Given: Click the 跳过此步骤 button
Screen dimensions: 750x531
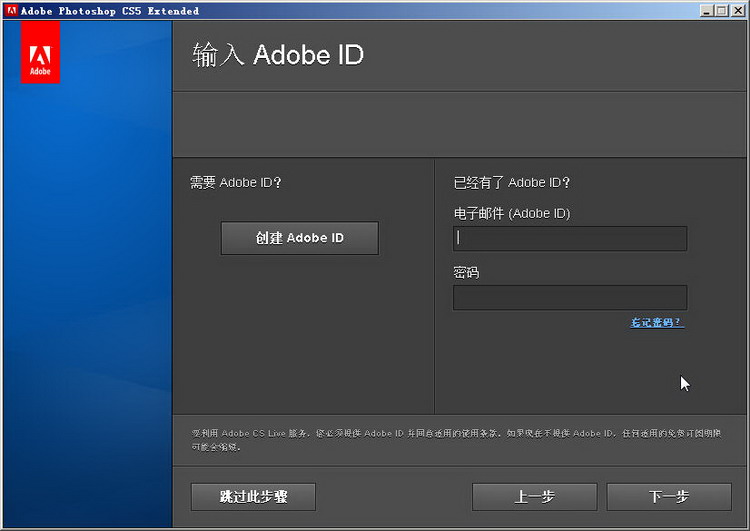Looking at the screenshot, I should tap(253, 497).
